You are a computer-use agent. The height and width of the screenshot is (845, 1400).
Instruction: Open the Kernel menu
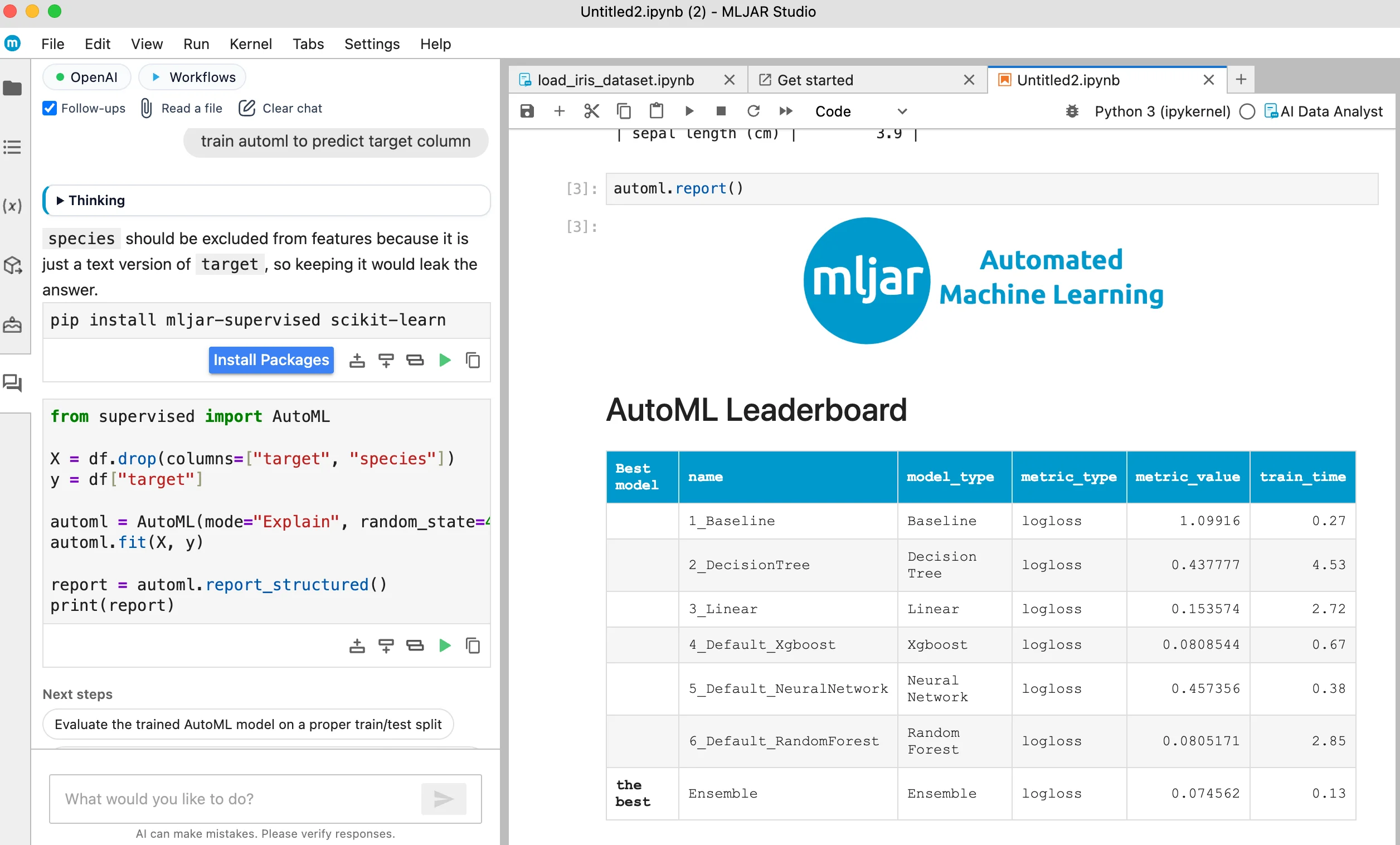(x=251, y=44)
